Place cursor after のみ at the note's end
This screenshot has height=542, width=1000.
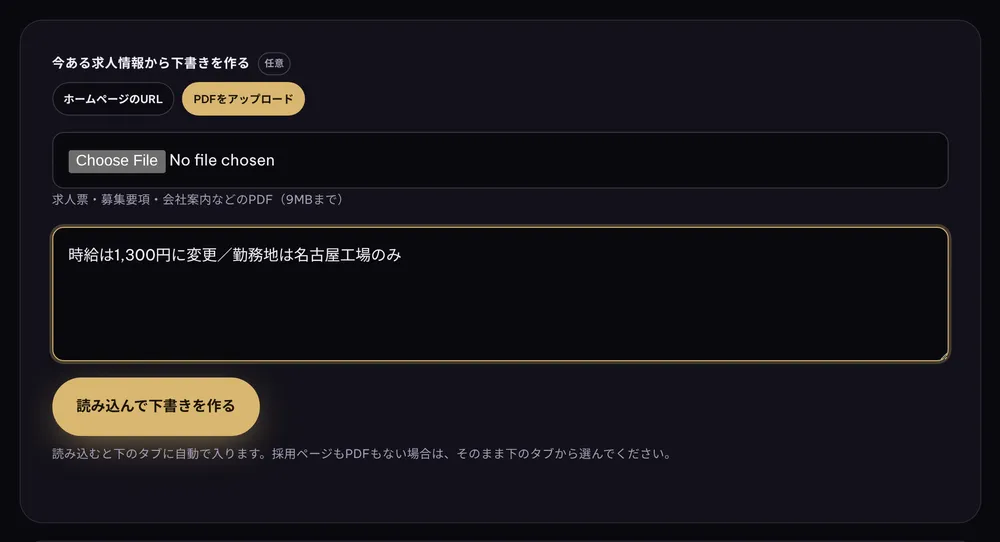(402, 255)
